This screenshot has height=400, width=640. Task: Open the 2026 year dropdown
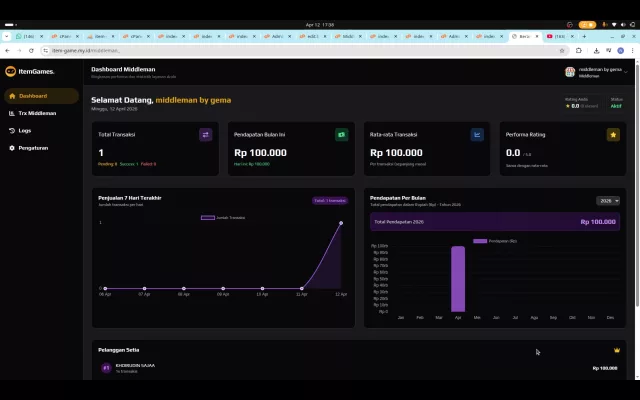click(x=608, y=201)
